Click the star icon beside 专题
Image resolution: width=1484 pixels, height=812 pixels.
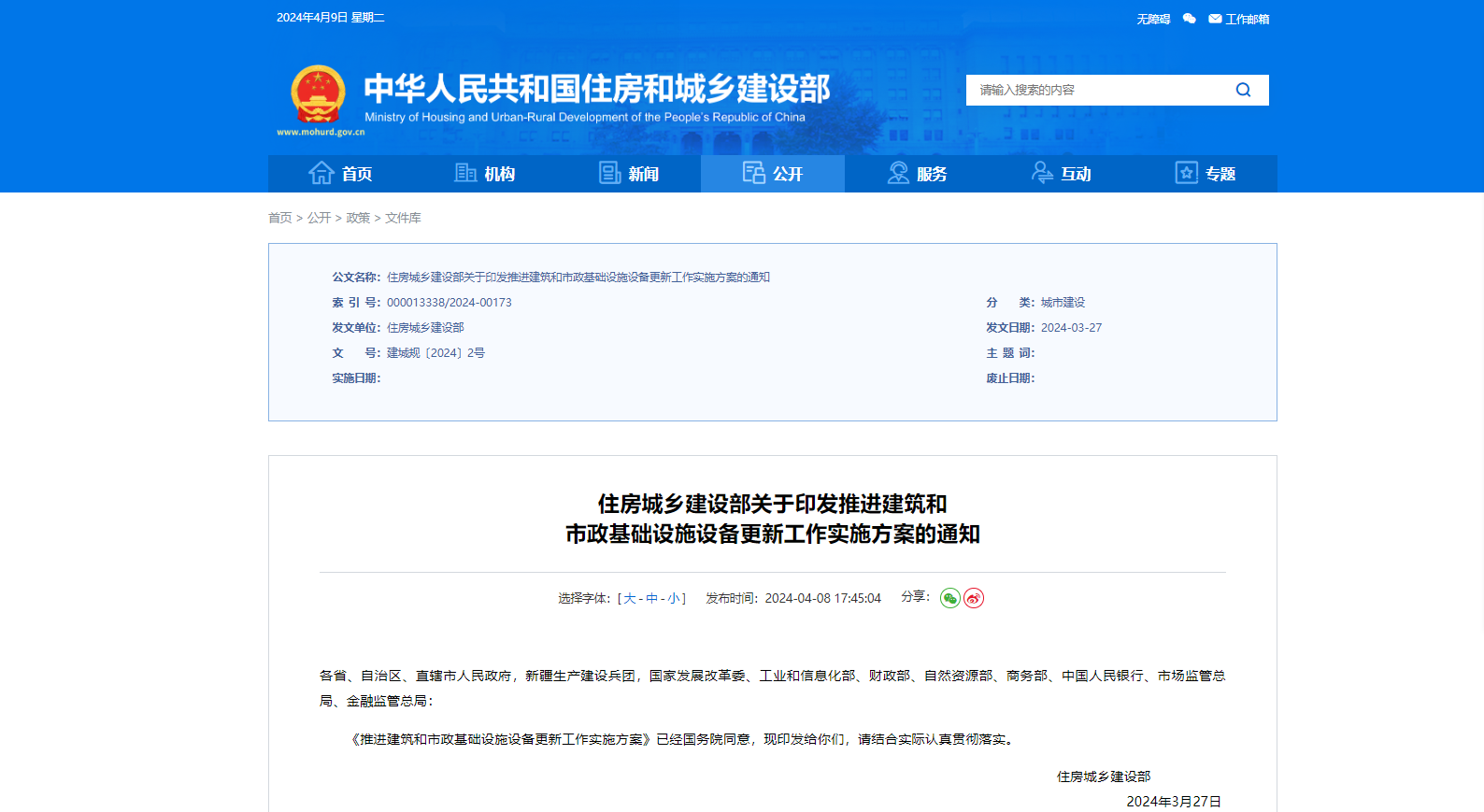pos(1187,173)
